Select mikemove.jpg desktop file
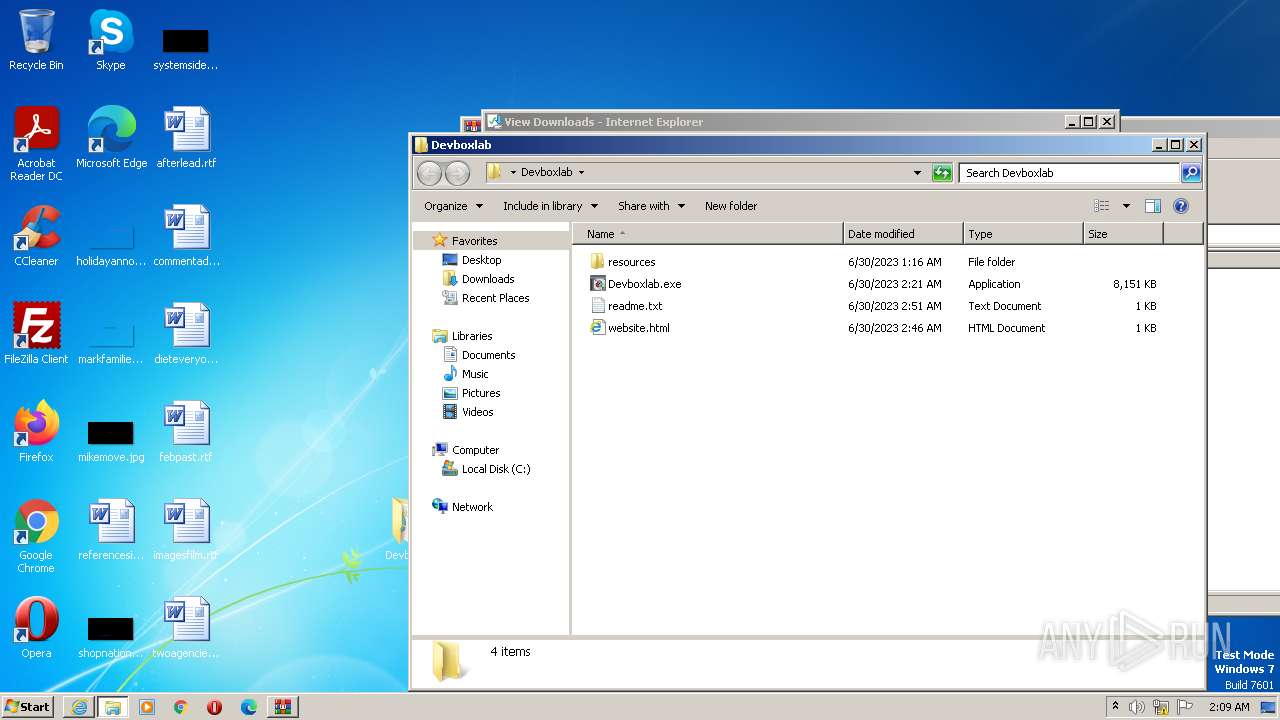The image size is (1280, 720). click(x=111, y=440)
